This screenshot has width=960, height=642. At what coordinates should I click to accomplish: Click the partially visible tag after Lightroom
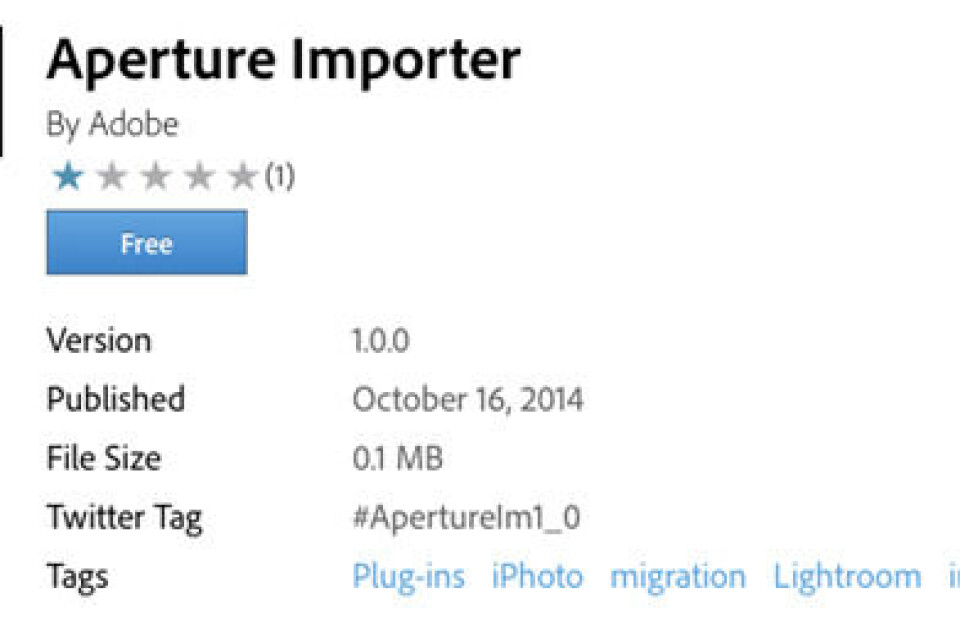click(953, 577)
